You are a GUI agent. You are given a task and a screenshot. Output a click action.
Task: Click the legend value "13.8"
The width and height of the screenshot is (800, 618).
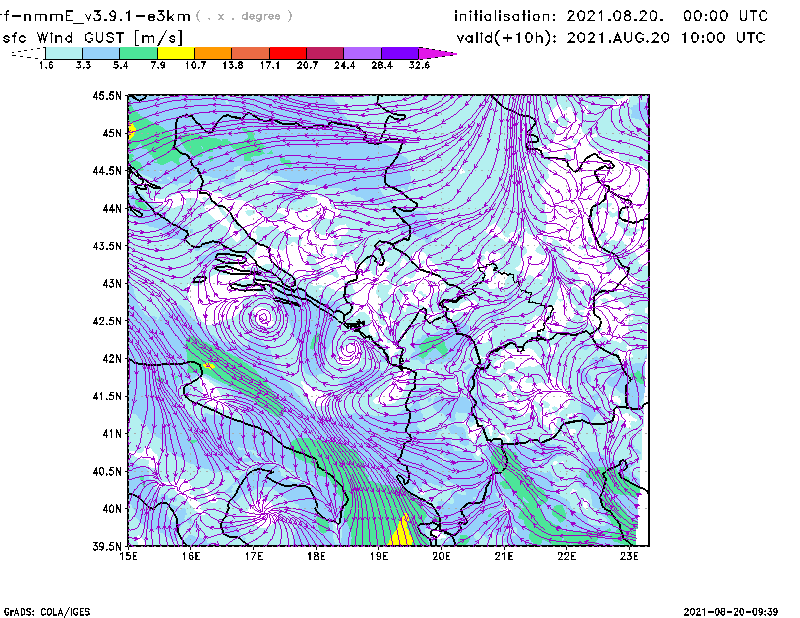point(233,65)
